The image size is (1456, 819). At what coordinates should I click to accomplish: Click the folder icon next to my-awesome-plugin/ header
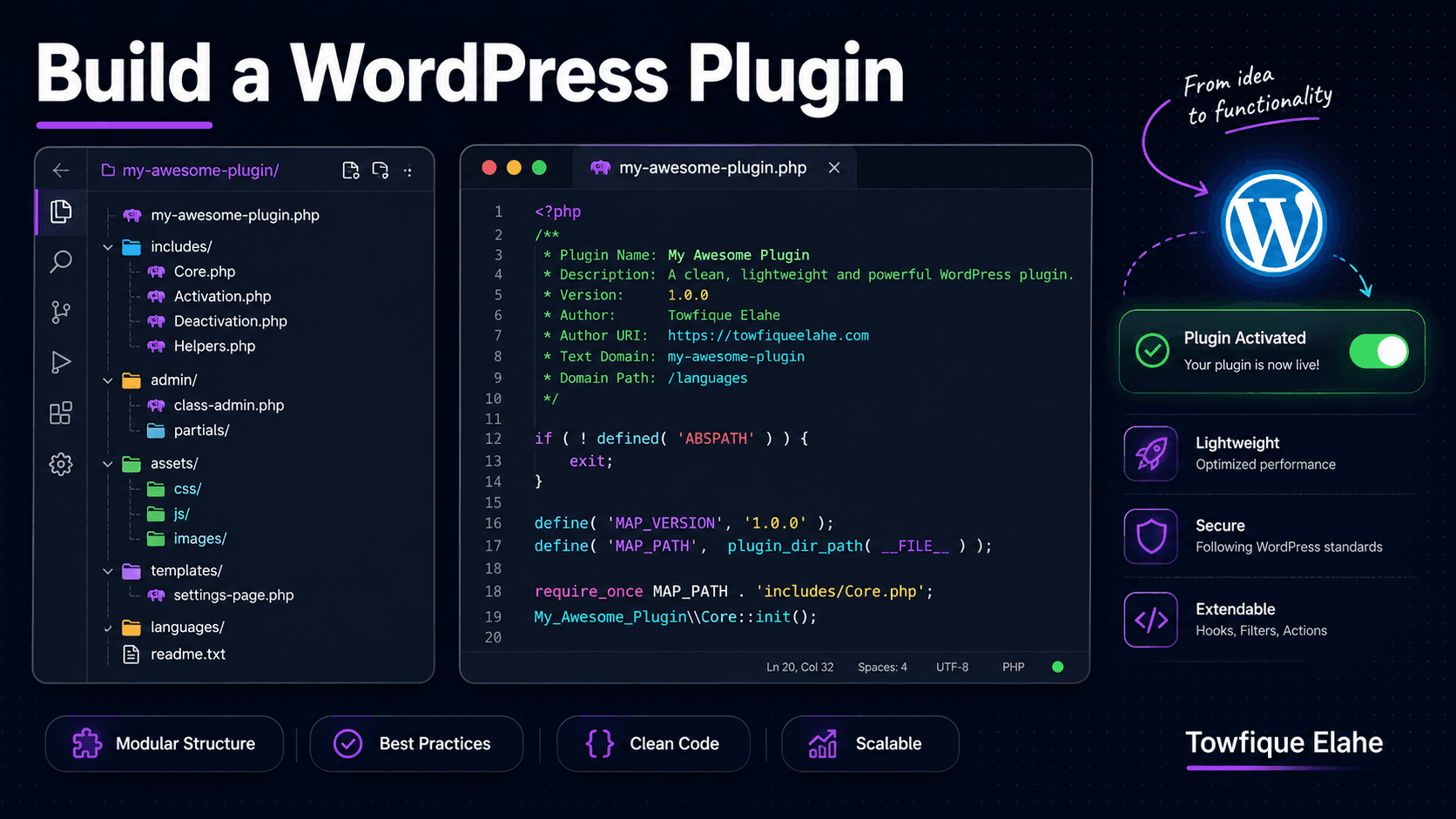[109, 171]
